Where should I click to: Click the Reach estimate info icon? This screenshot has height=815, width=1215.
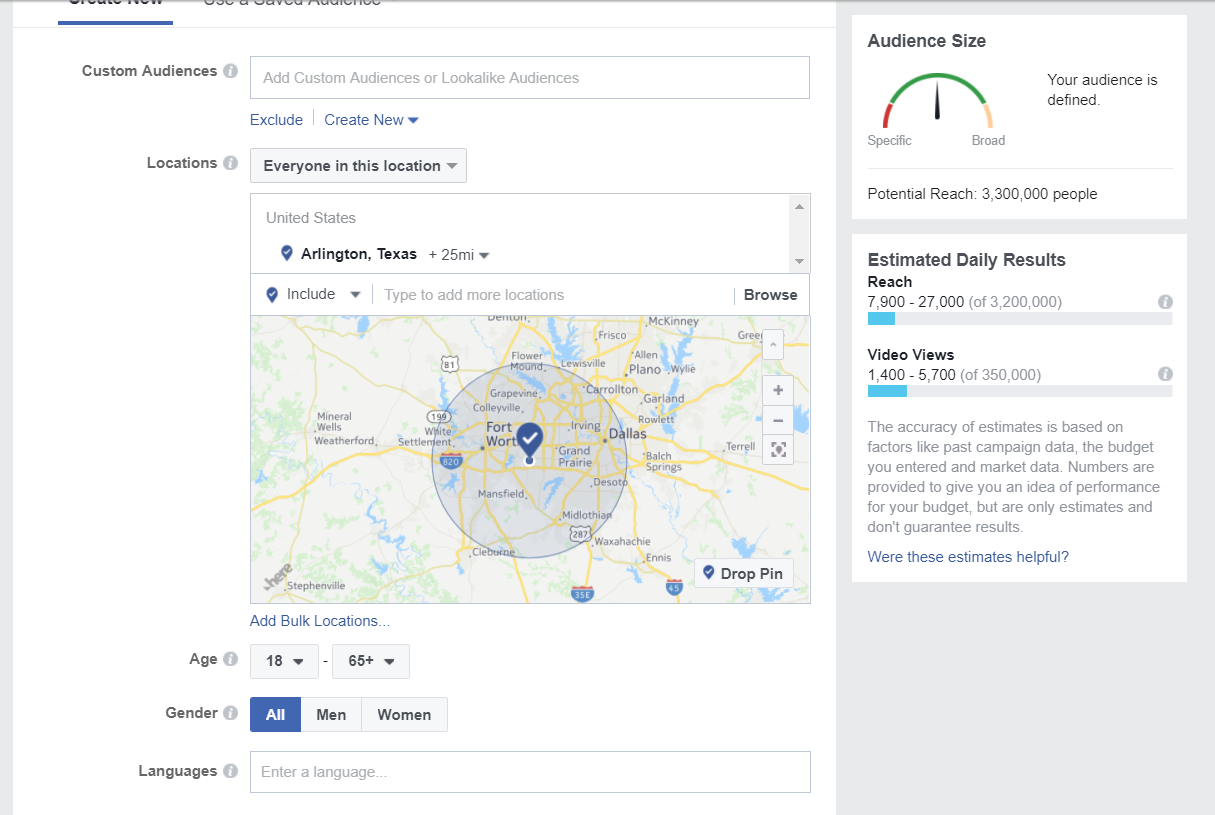pyautogui.click(x=1165, y=301)
